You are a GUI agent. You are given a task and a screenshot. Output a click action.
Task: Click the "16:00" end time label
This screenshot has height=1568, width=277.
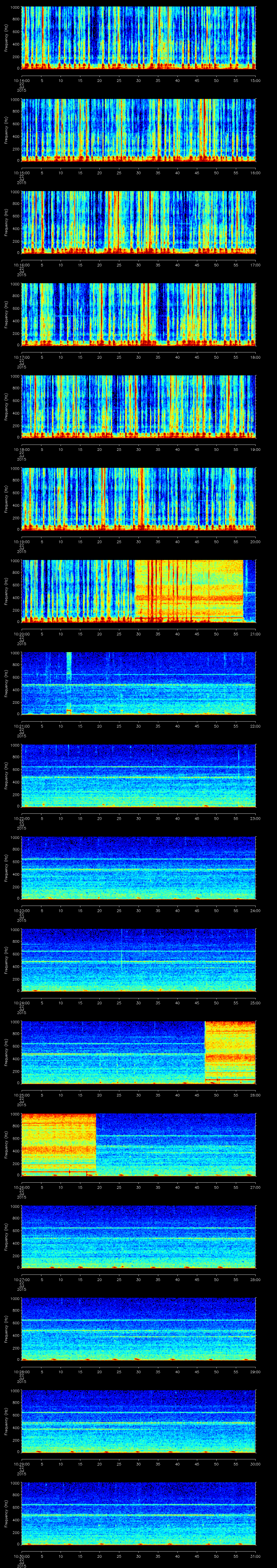(256, 173)
